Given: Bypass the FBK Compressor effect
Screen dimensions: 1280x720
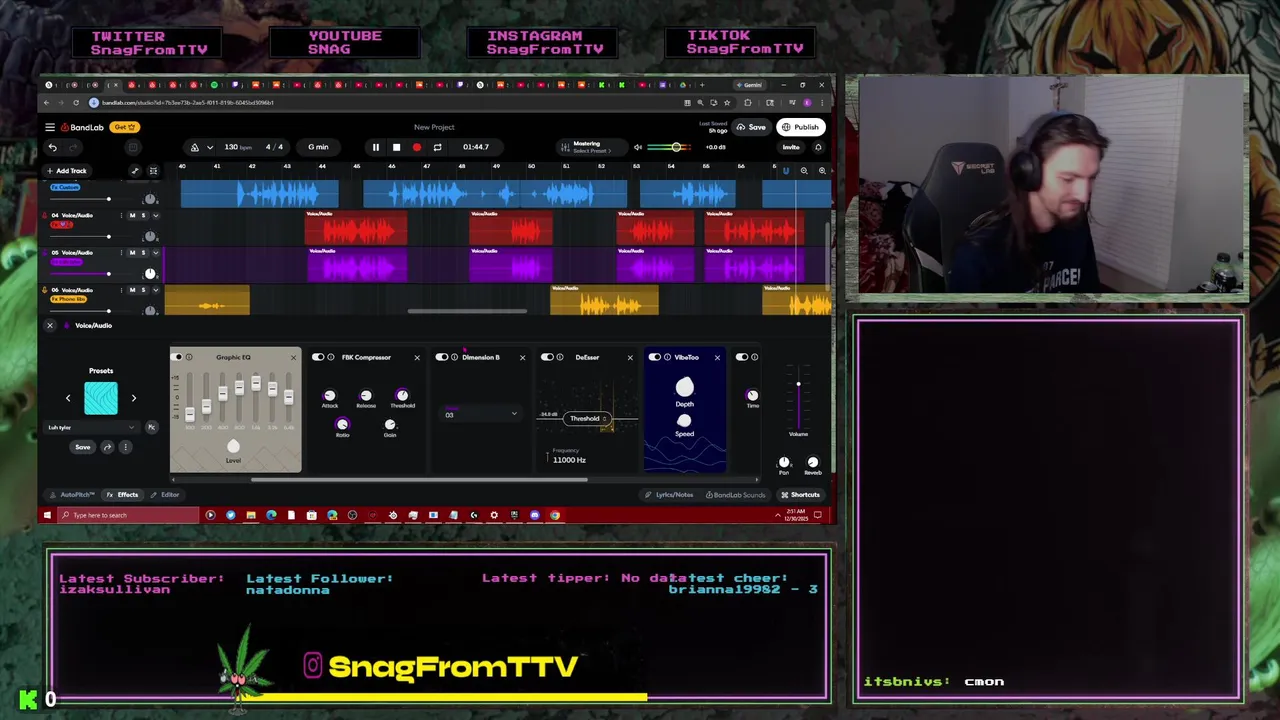Looking at the screenshot, I should (x=318, y=357).
